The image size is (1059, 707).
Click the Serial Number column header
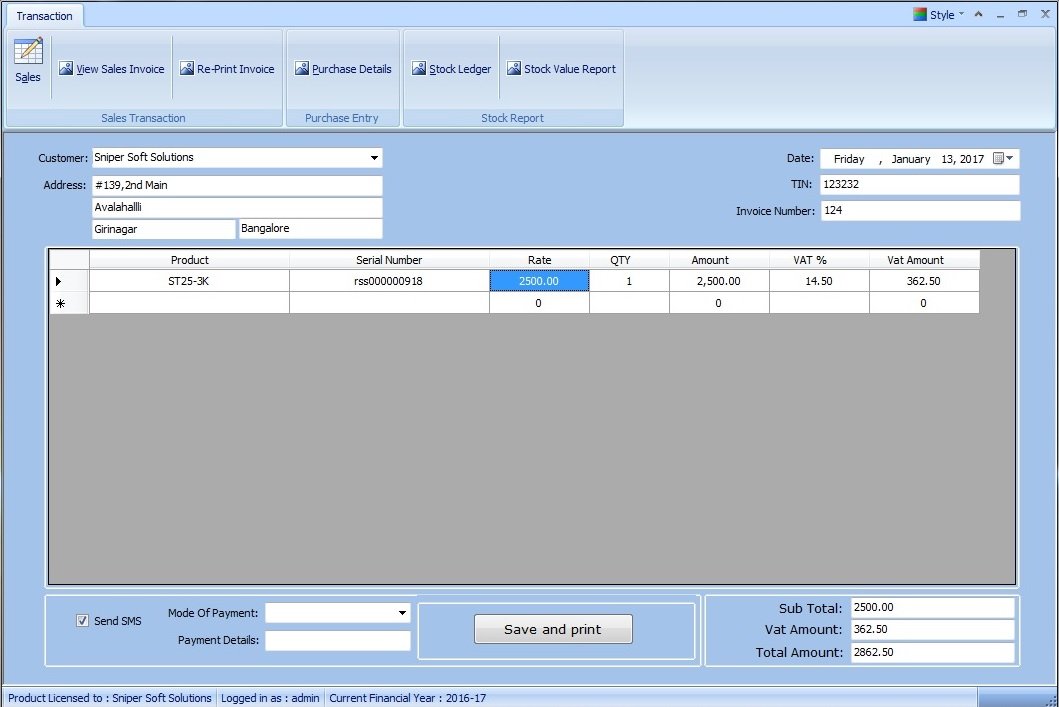pos(389,260)
